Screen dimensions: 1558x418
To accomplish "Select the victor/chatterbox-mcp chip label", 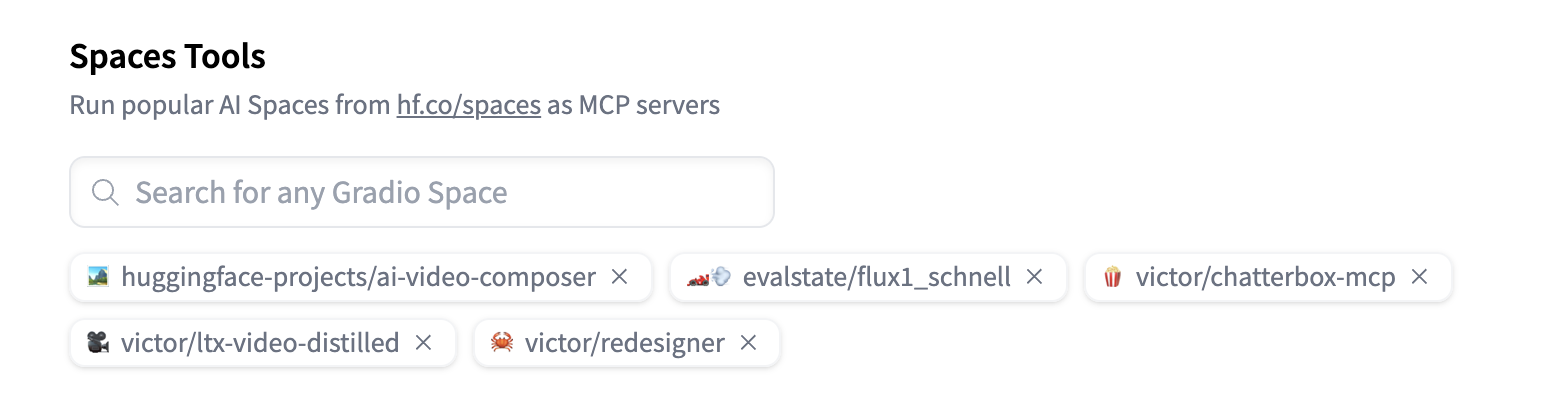I will click(1265, 277).
